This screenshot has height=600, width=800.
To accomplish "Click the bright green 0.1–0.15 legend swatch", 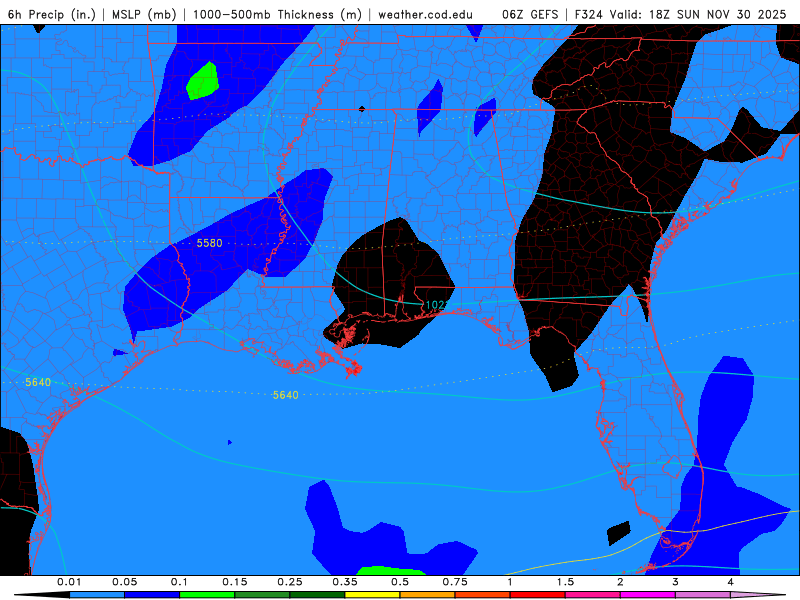I will point(207,595).
